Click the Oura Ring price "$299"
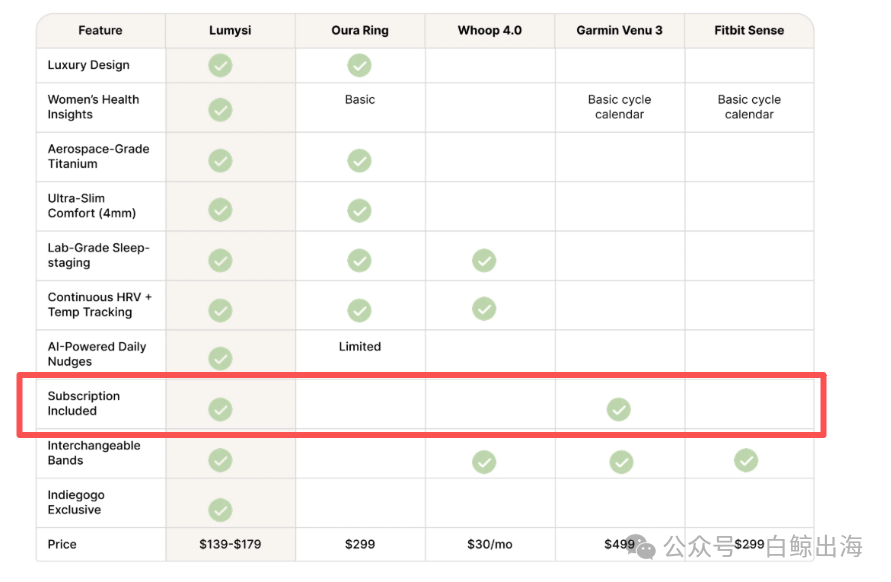The width and height of the screenshot is (891, 582). point(360,544)
